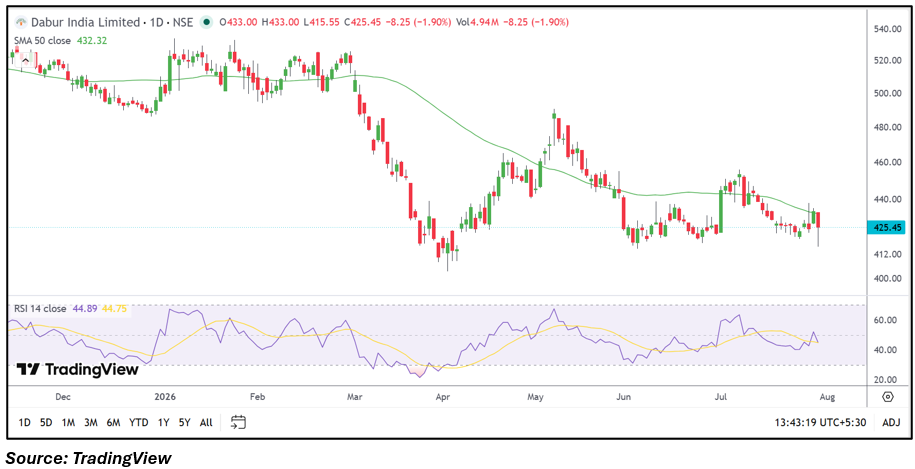The width and height of the screenshot is (915, 469).
Task: Click the Aug label on time axis
Action: (x=827, y=397)
